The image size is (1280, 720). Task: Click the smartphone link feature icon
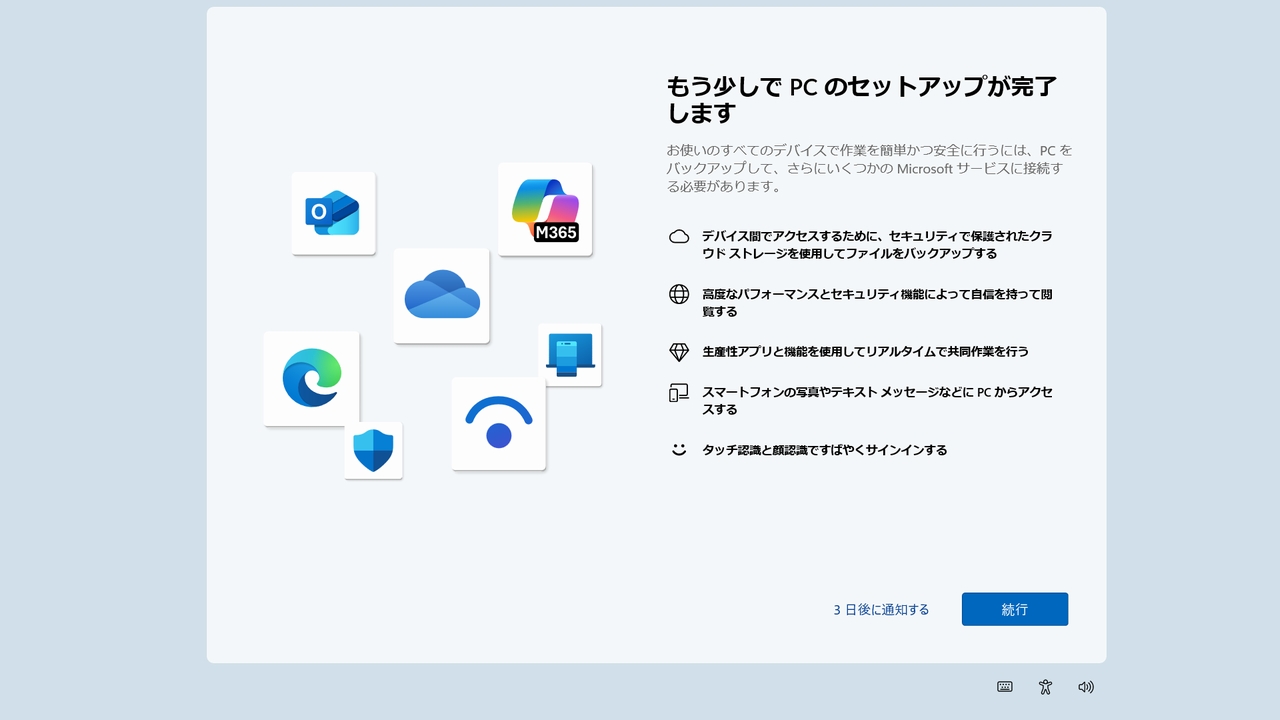click(x=679, y=393)
